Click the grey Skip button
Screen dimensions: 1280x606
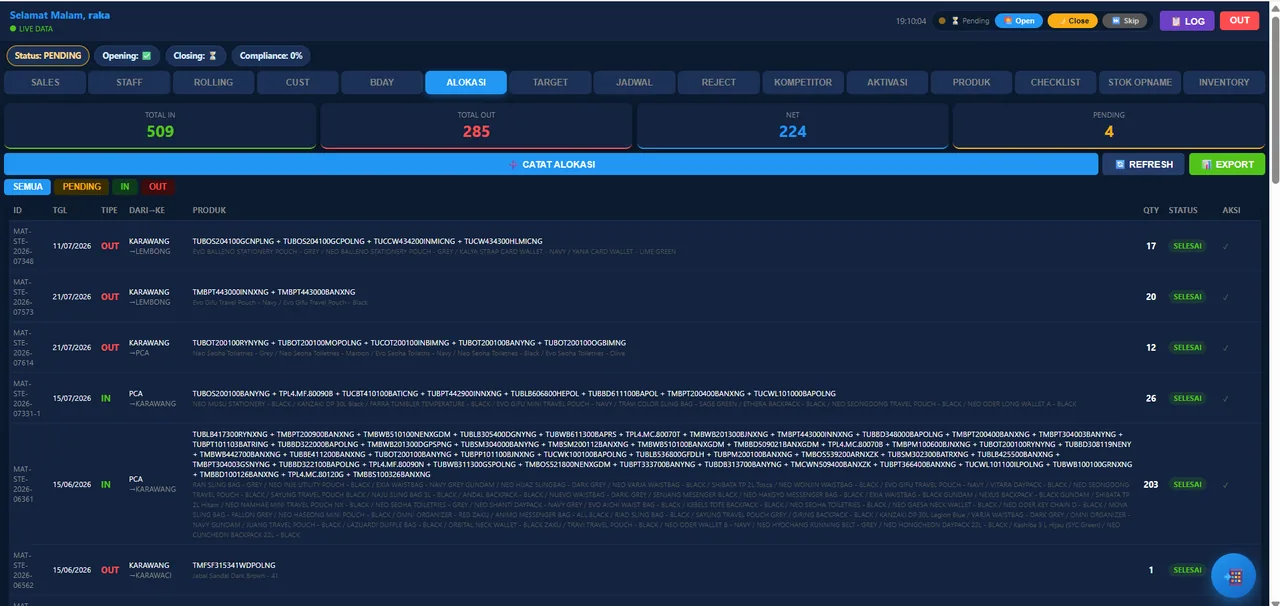(x=1125, y=21)
